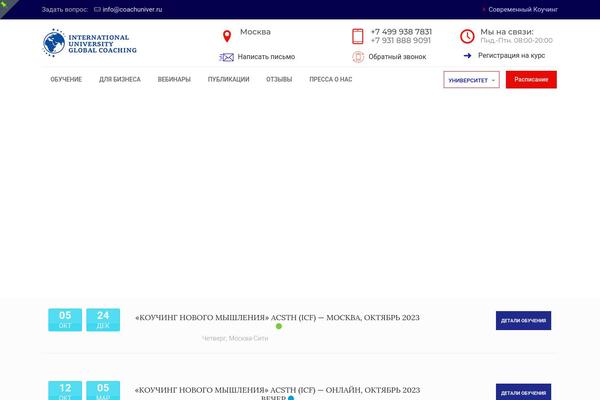This screenshot has height=400, width=600.
Task: Click the 12 ОКТ start date badge
Action: click(x=65, y=390)
